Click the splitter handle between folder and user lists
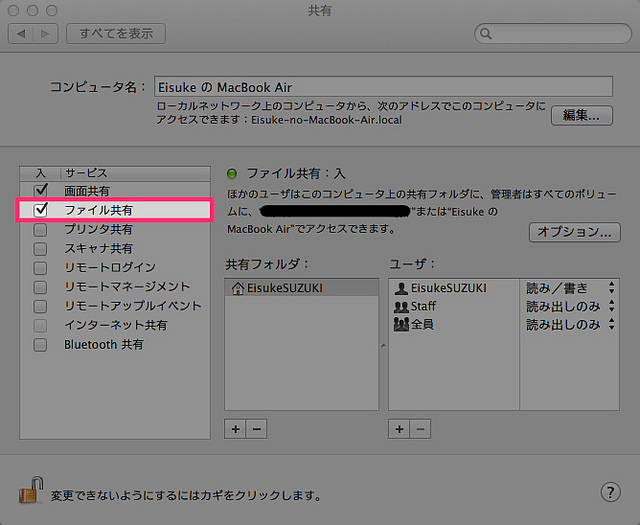The image size is (640, 525). click(x=383, y=346)
